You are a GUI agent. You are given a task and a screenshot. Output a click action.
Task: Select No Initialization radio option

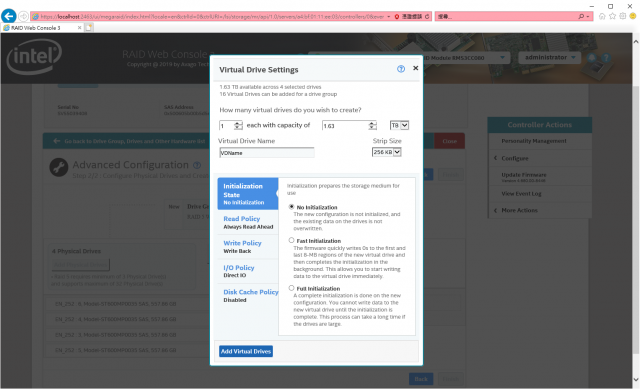(291, 207)
